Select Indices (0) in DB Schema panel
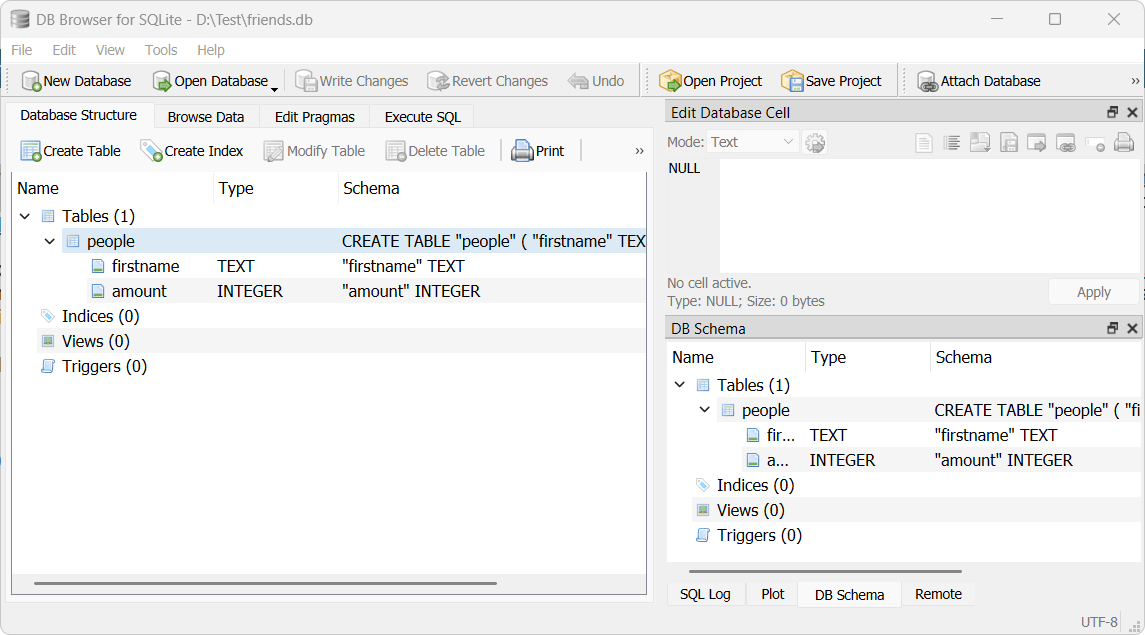The width and height of the screenshot is (1145, 635). click(755, 485)
